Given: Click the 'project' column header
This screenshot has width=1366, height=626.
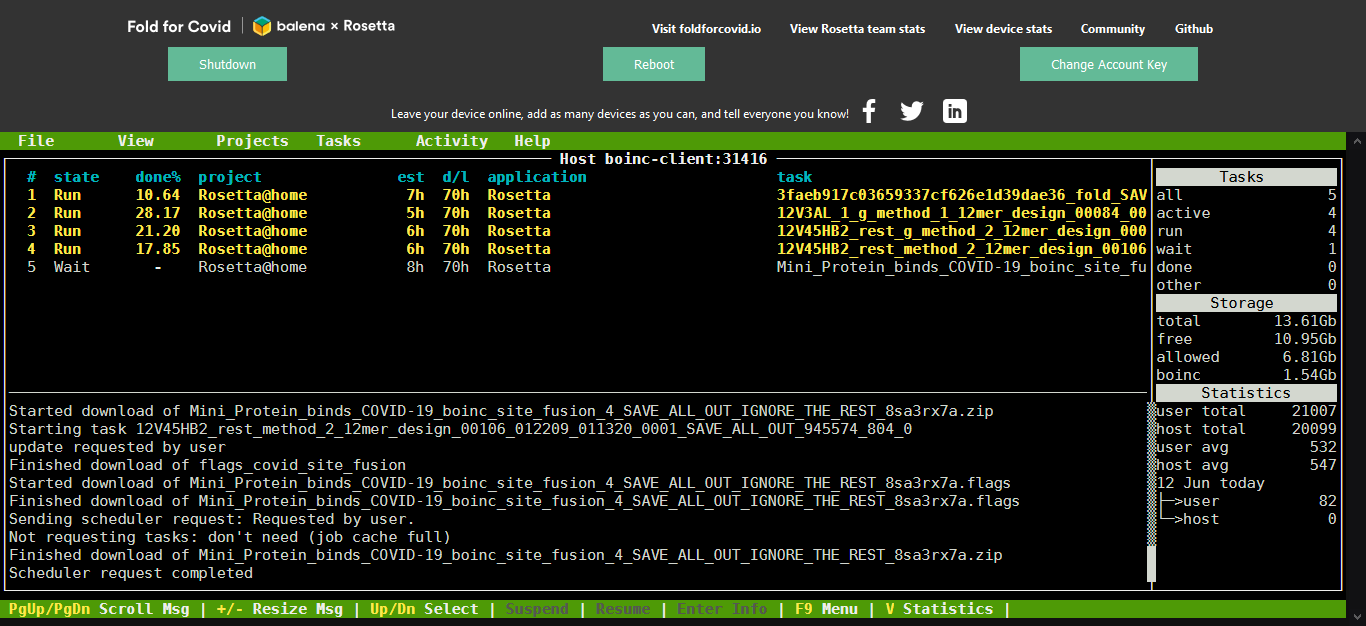Looking at the screenshot, I should 230,177.
